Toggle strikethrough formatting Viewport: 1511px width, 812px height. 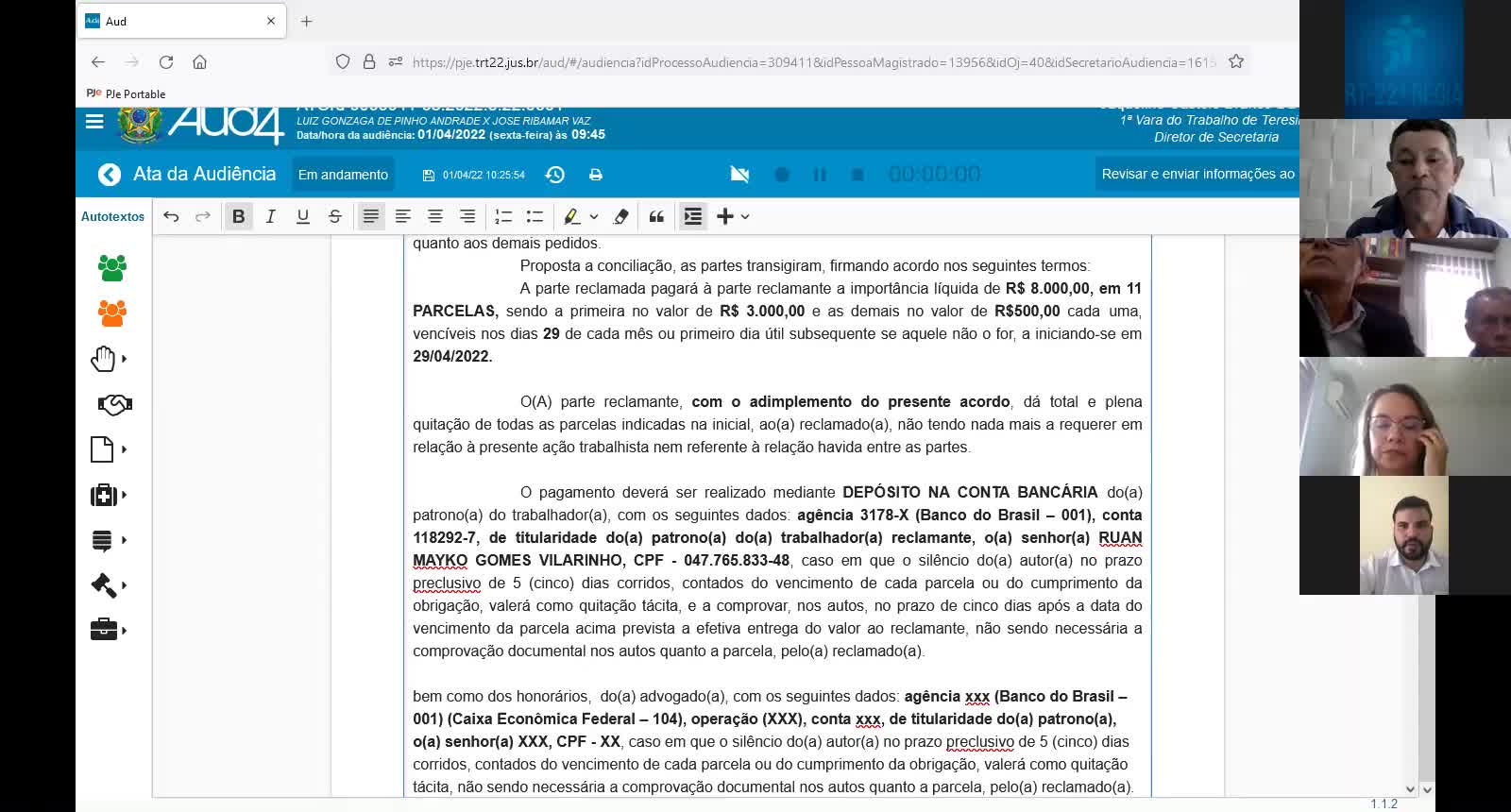click(x=334, y=216)
